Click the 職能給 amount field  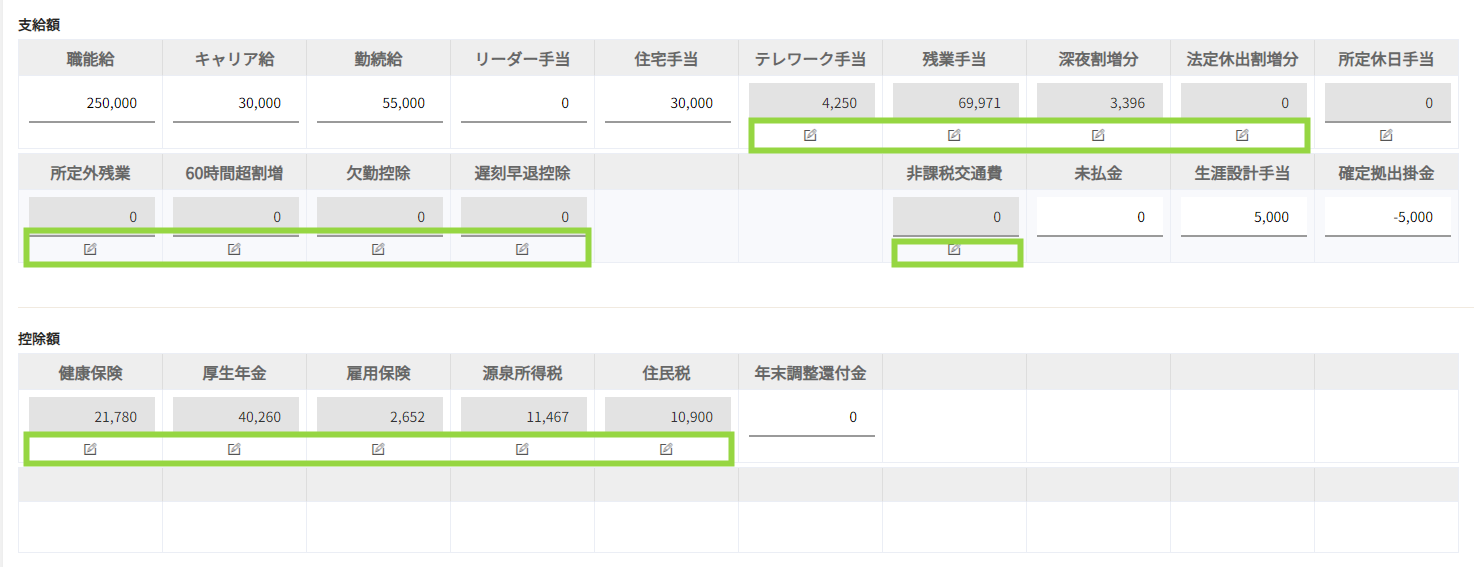point(91,103)
